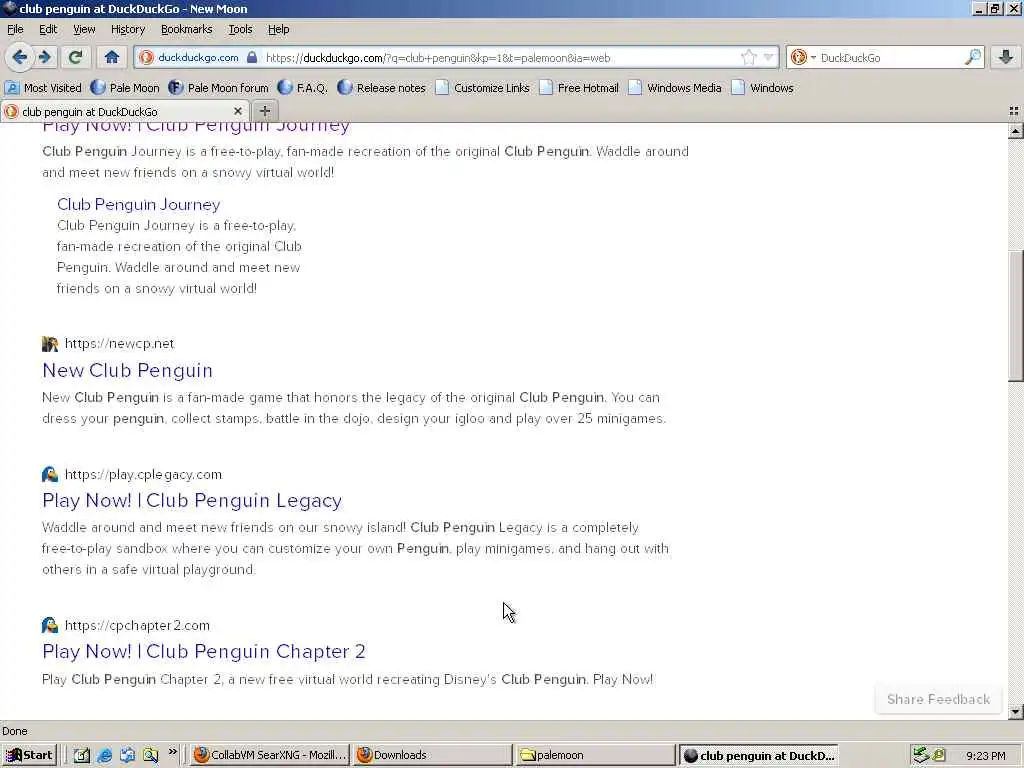Click the tab groups grid icon
The image size is (1024, 768).
1014,111
